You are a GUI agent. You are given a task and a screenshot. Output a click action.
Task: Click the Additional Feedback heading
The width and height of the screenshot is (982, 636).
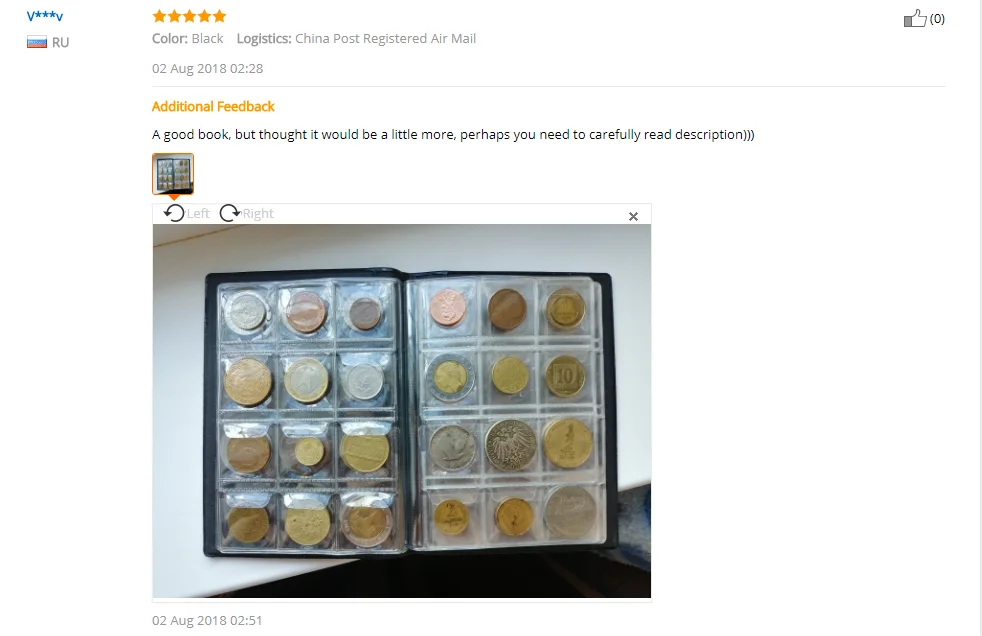[x=213, y=106]
